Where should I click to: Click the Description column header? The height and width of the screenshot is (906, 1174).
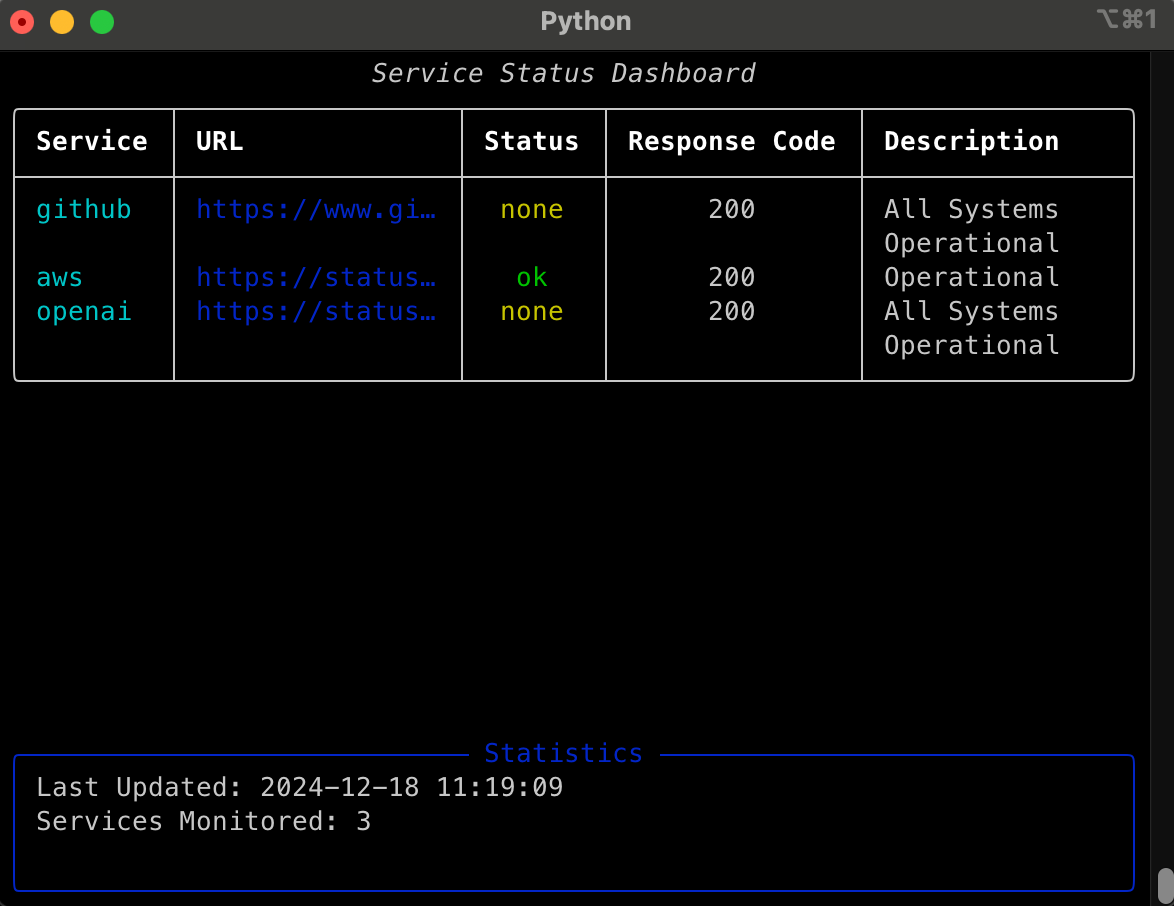[x=971, y=142]
